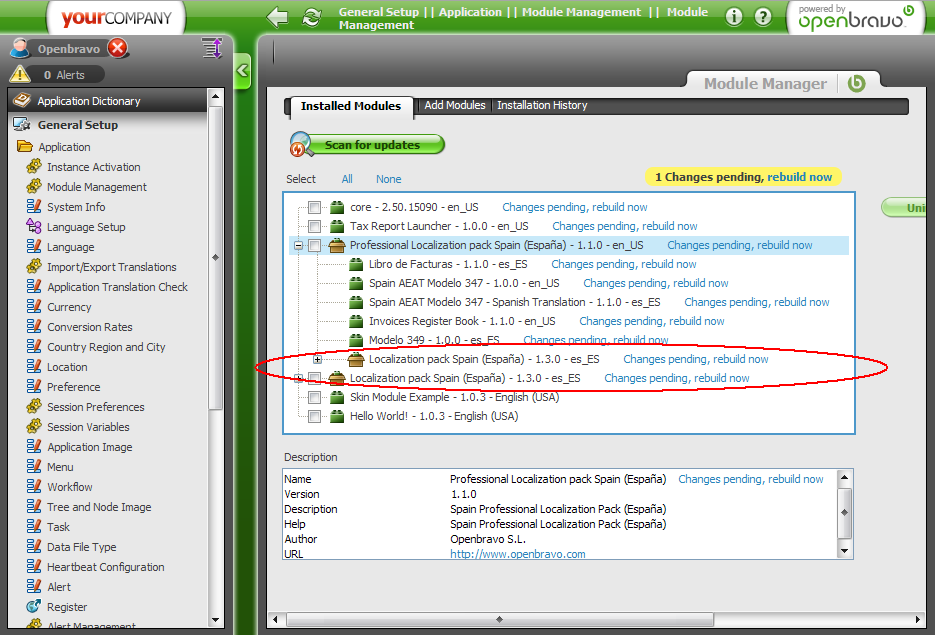Open Data File Type menu item

(x=82, y=547)
